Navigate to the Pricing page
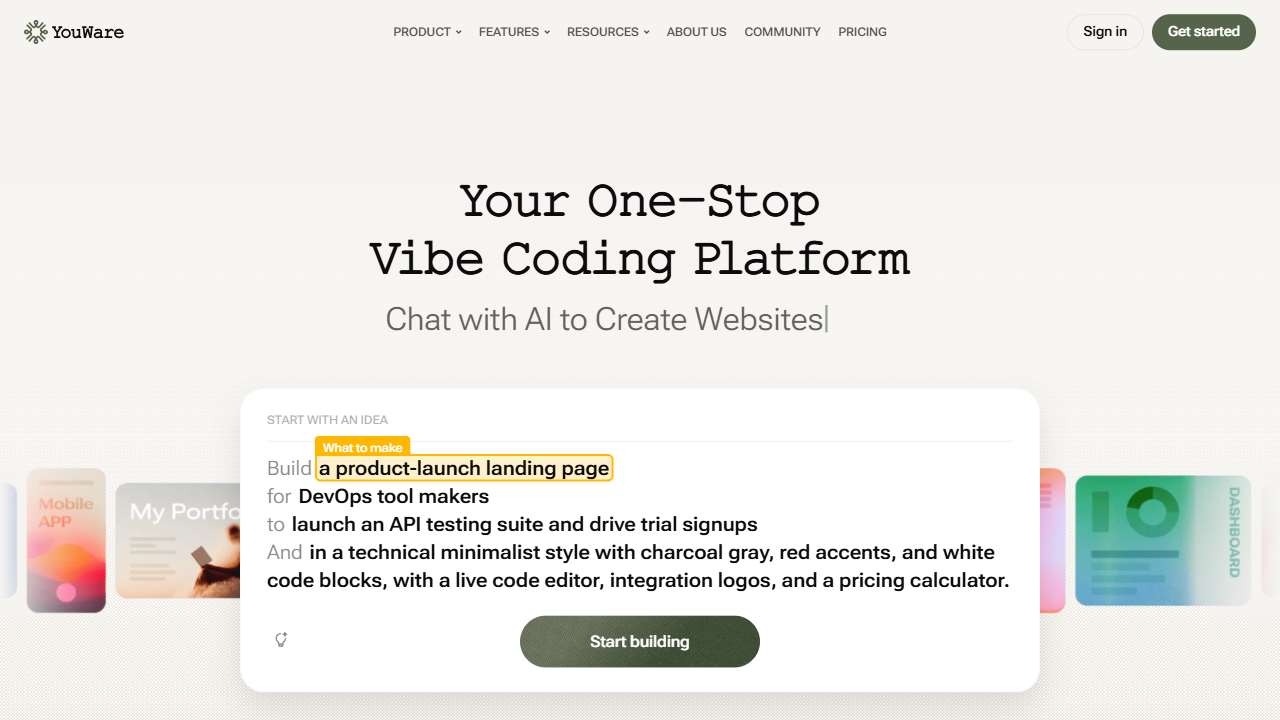This screenshot has width=1280, height=720. click(862, 32)
